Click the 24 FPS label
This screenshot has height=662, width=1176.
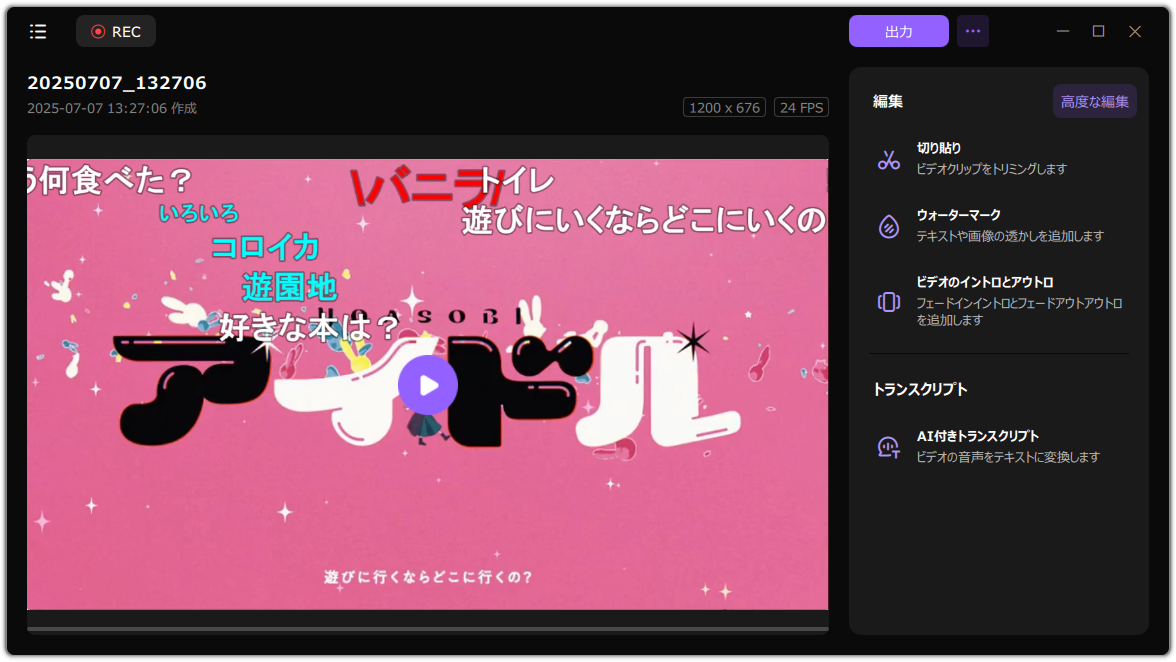tap(800, 107)
